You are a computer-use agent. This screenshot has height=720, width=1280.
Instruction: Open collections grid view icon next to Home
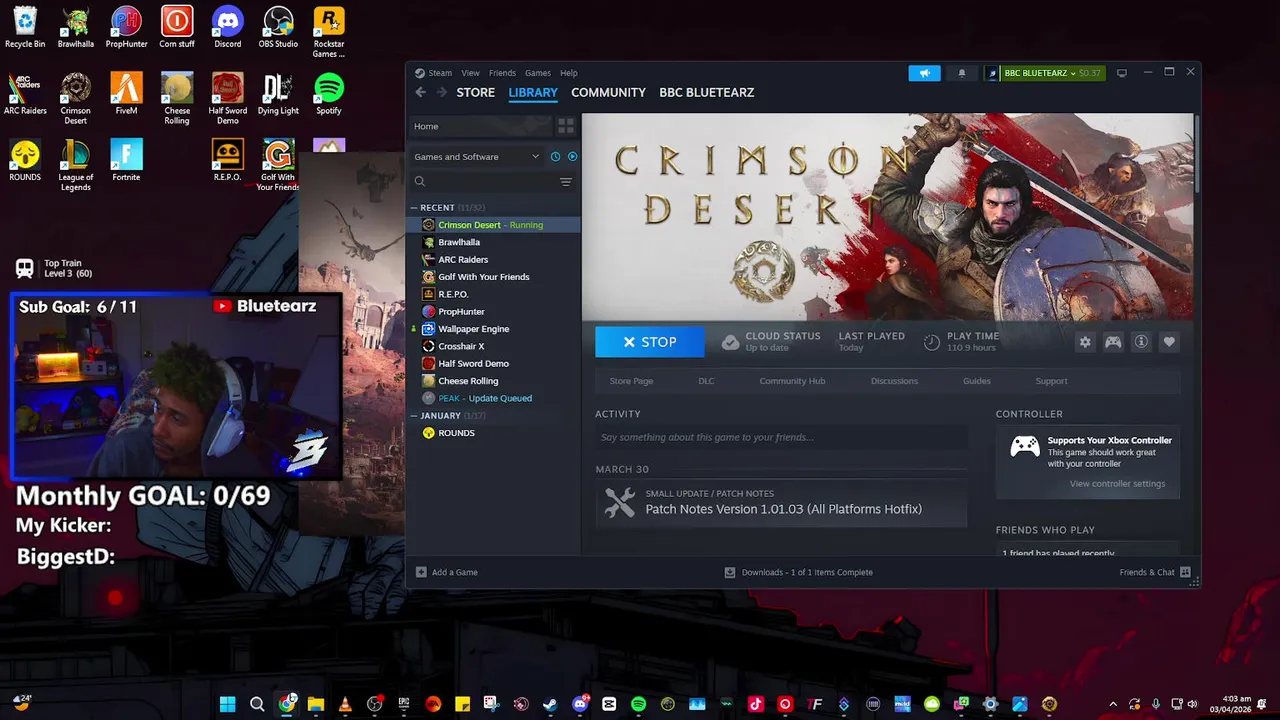[566, 126]
